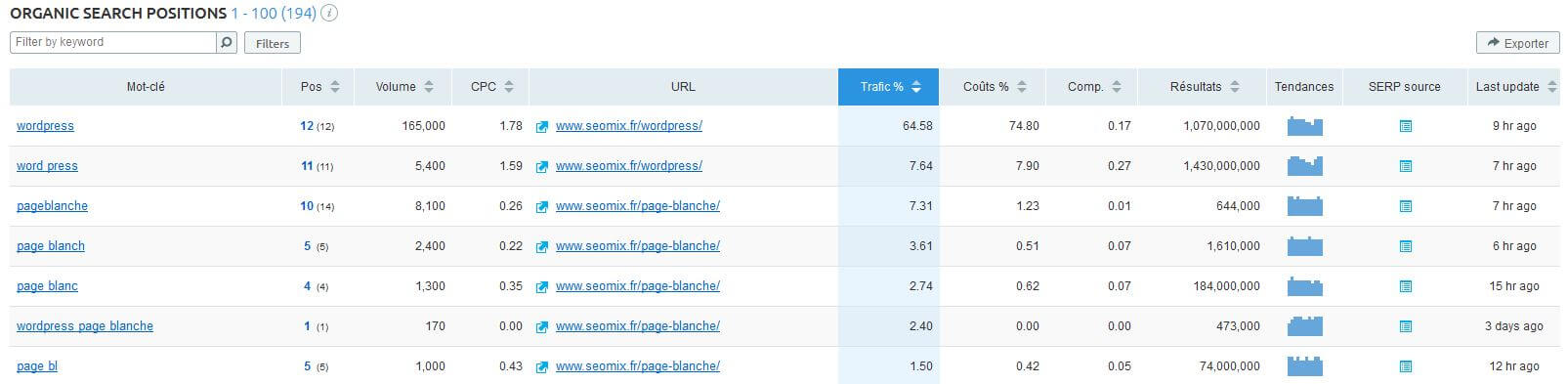The height and width of the screenshot is (384, 1568).
Task: Click the Filters button
Action: coord(273,43)
